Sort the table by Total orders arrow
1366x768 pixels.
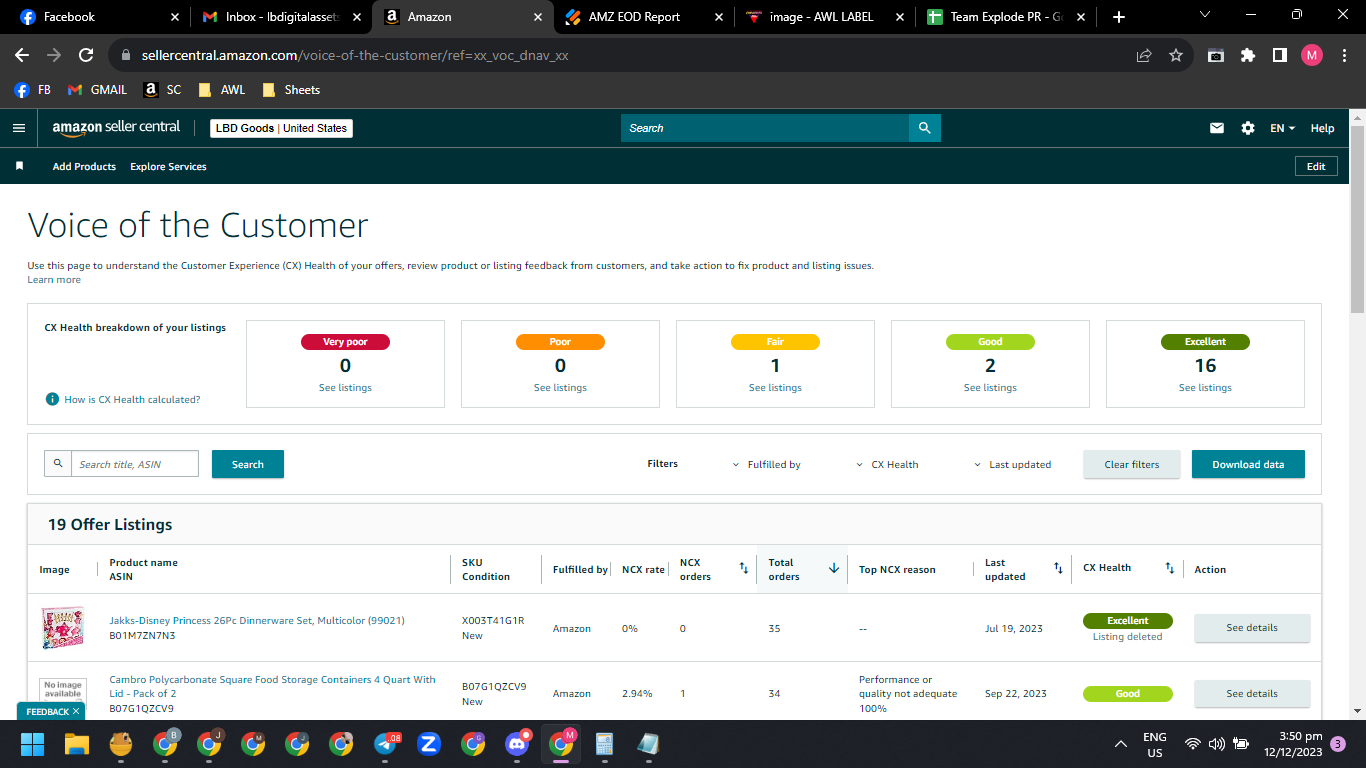(x=834, y=568)
